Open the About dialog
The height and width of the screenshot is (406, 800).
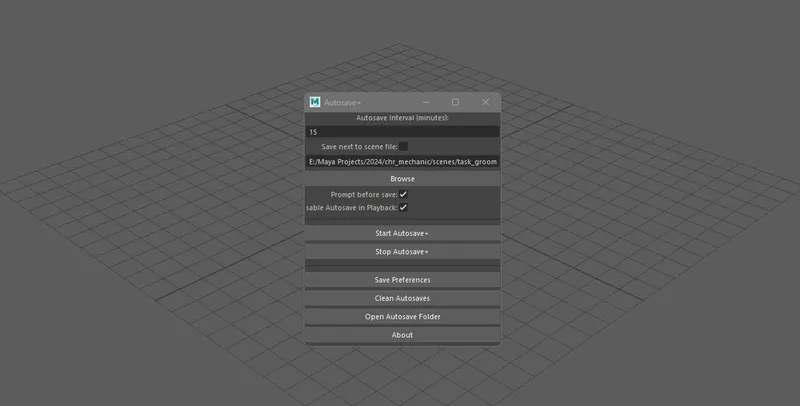pyautogui.click(x=402, y=335)
